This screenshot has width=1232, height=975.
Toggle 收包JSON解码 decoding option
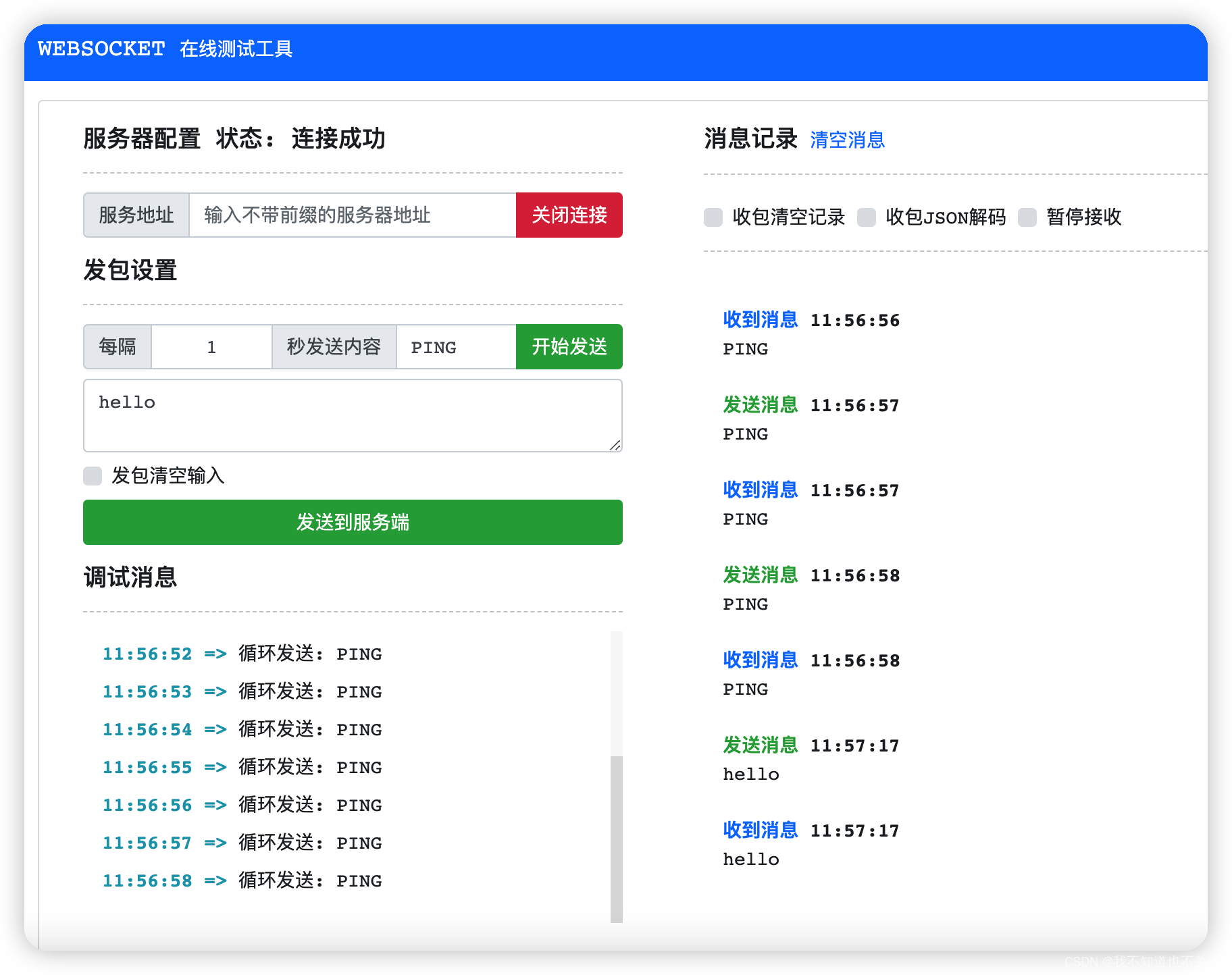point(867,217)
